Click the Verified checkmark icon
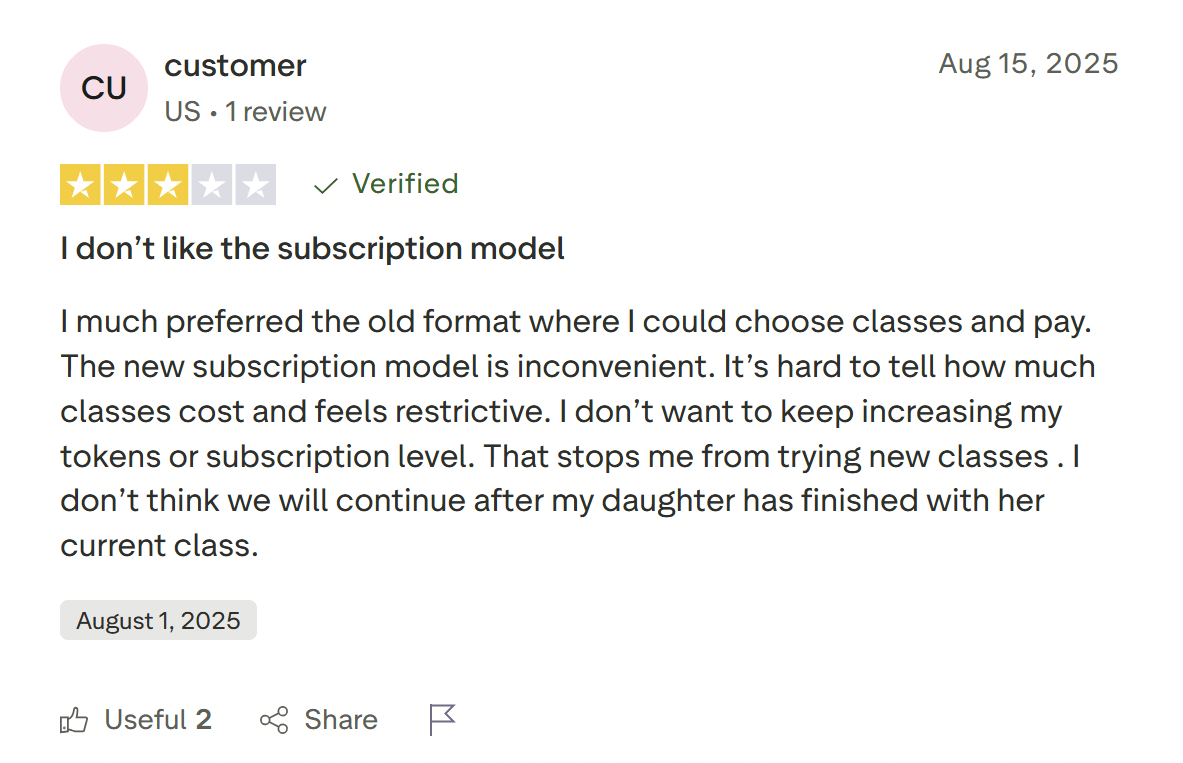 point(324,184)
